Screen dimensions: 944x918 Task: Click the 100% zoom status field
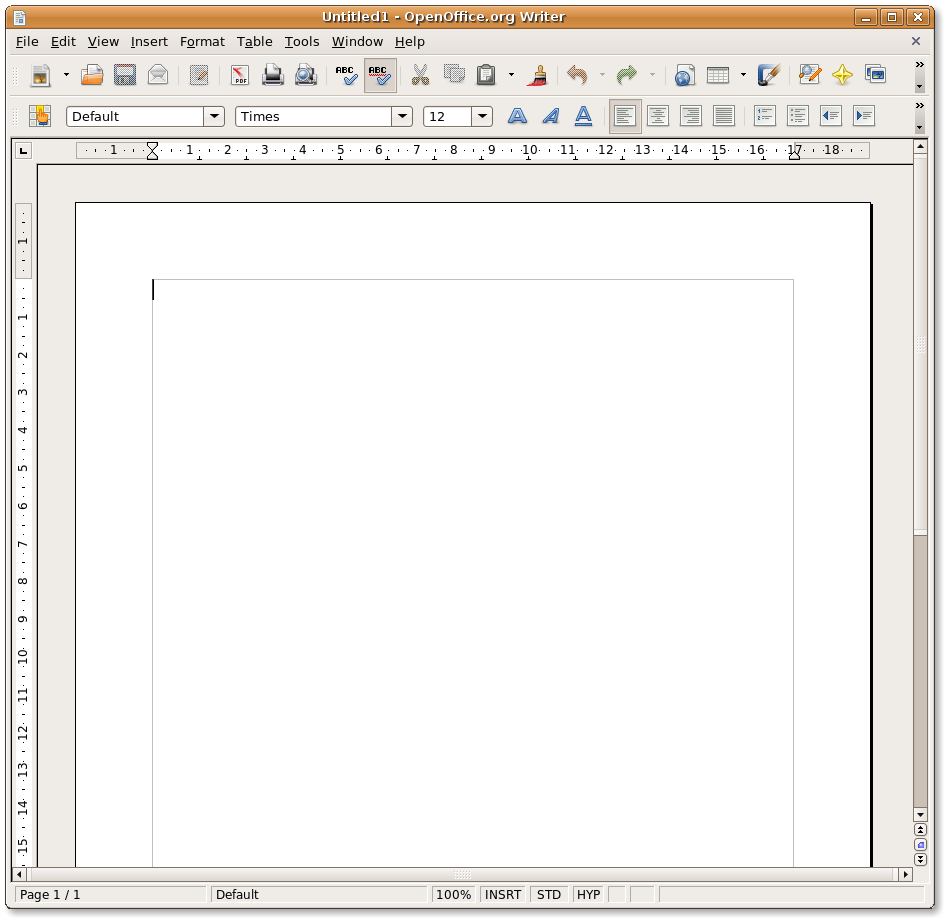click(x=453, y=895)
